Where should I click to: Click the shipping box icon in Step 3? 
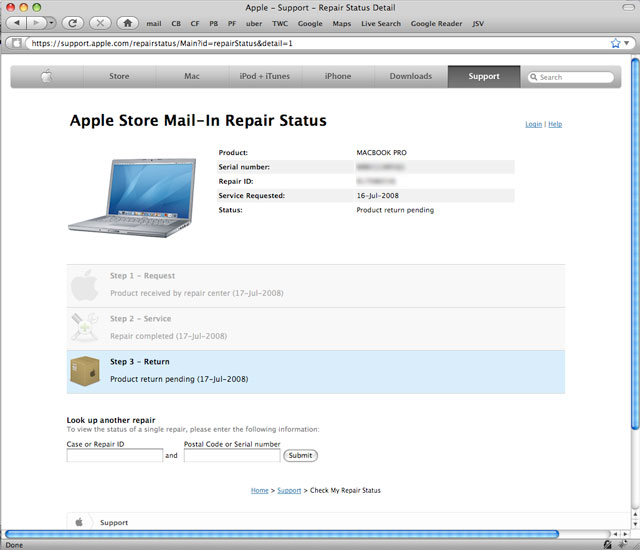(85, 370)
